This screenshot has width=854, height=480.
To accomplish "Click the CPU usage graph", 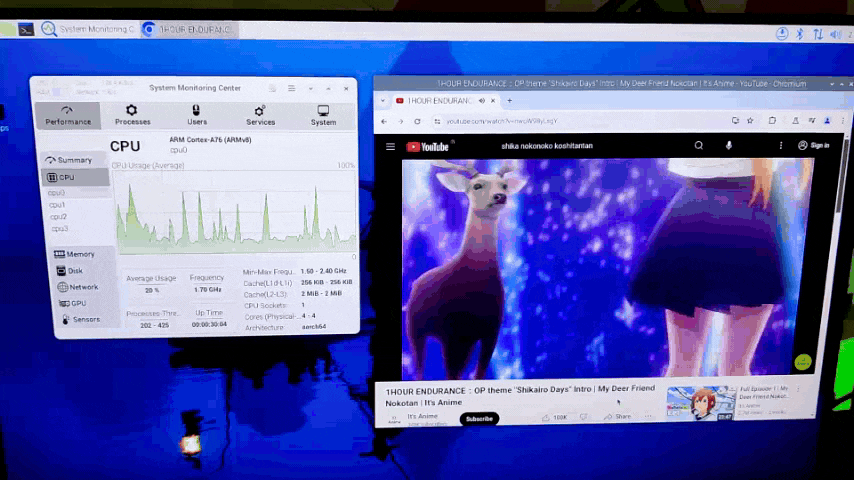I will click(235, 212).
